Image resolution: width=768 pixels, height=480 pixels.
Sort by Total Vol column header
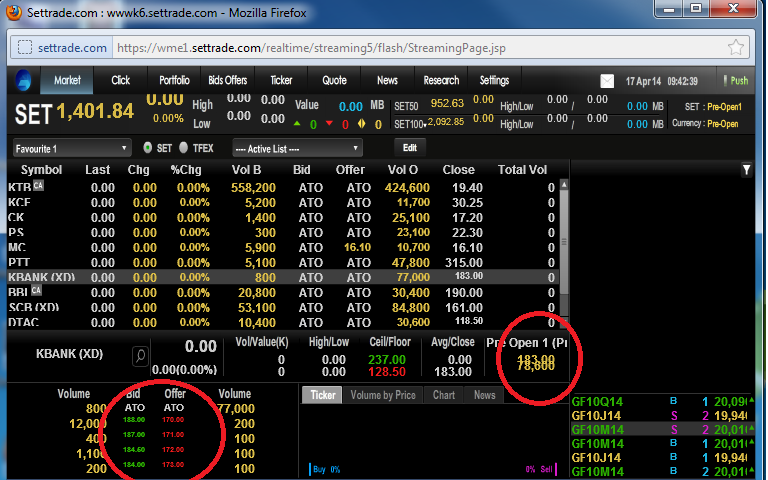pos(522,170)
